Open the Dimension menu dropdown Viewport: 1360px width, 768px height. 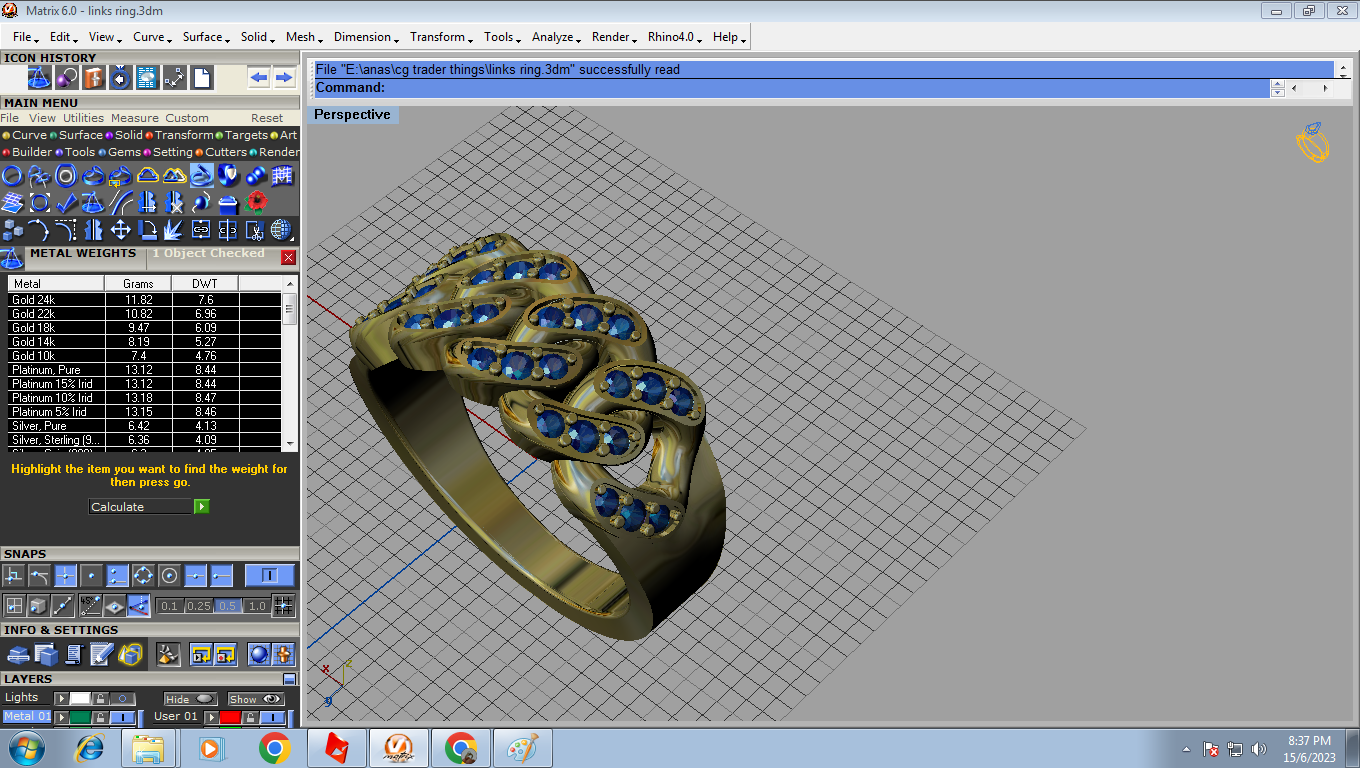point(366,37)
